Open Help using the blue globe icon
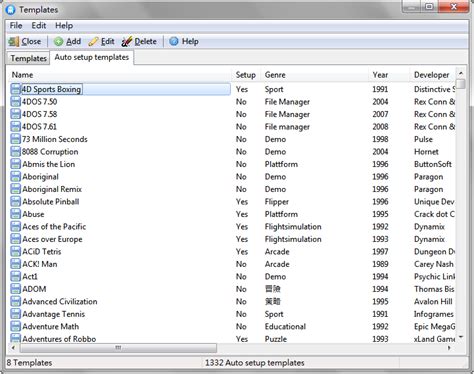The image size is (474, 374). click(174, 42)
